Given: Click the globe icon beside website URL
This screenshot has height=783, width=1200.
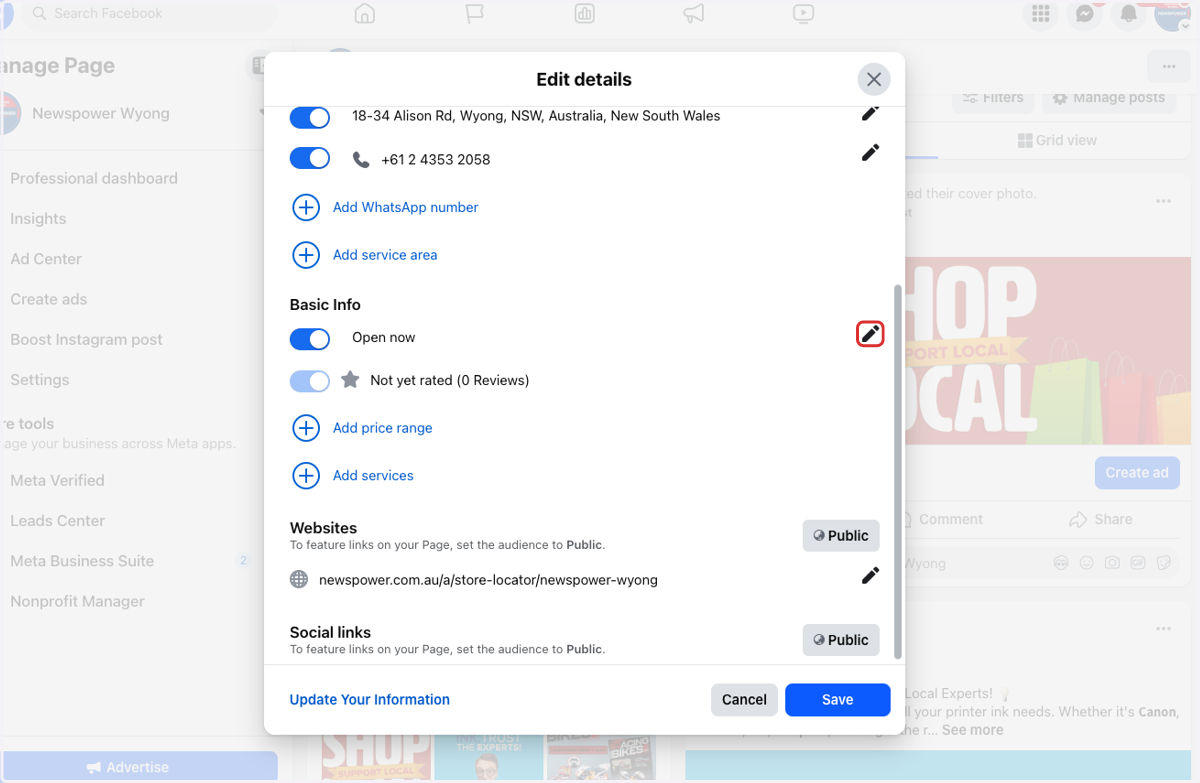Looking at the screenshot, I should coord(299,579).
